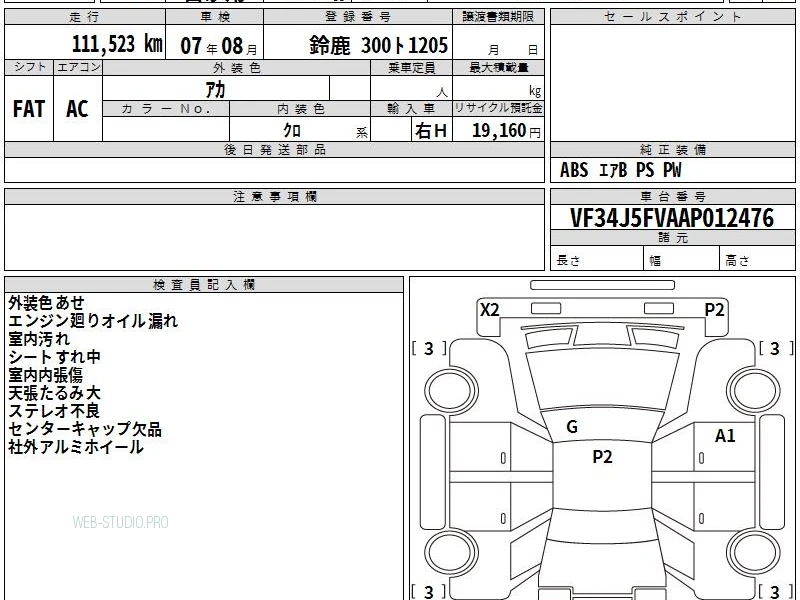The image size is (800, 600).
Task: Select the セールスポイント header
Action: (672, 17)
